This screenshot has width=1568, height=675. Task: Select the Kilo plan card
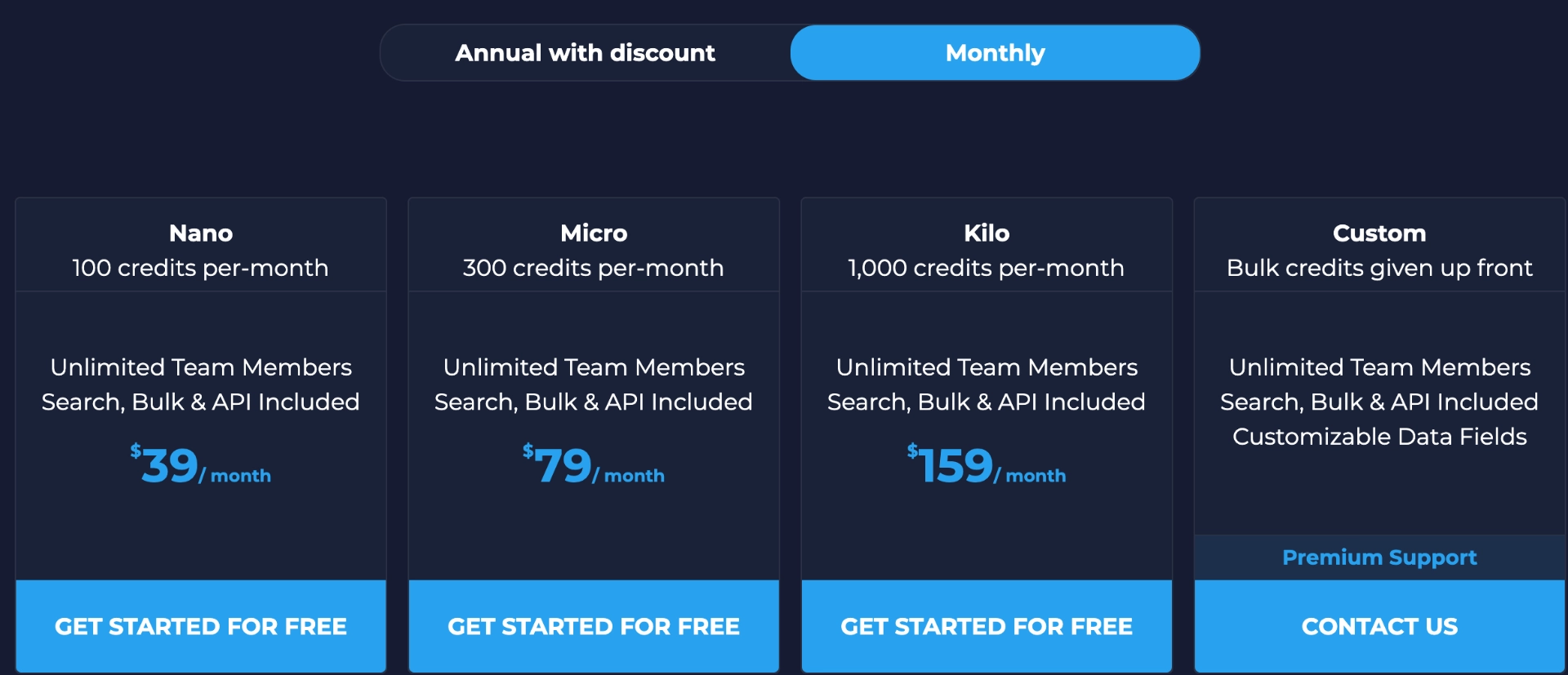coord(987,384)
